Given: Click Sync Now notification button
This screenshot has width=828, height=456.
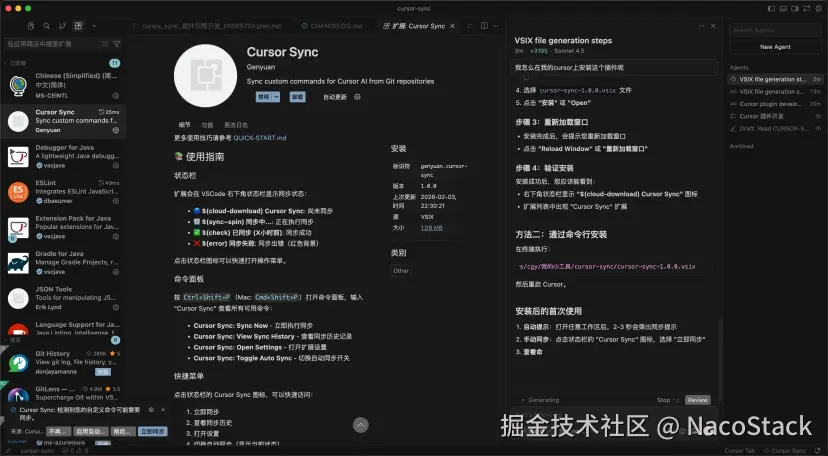Looking at the screenshot, I should [153, 431].
